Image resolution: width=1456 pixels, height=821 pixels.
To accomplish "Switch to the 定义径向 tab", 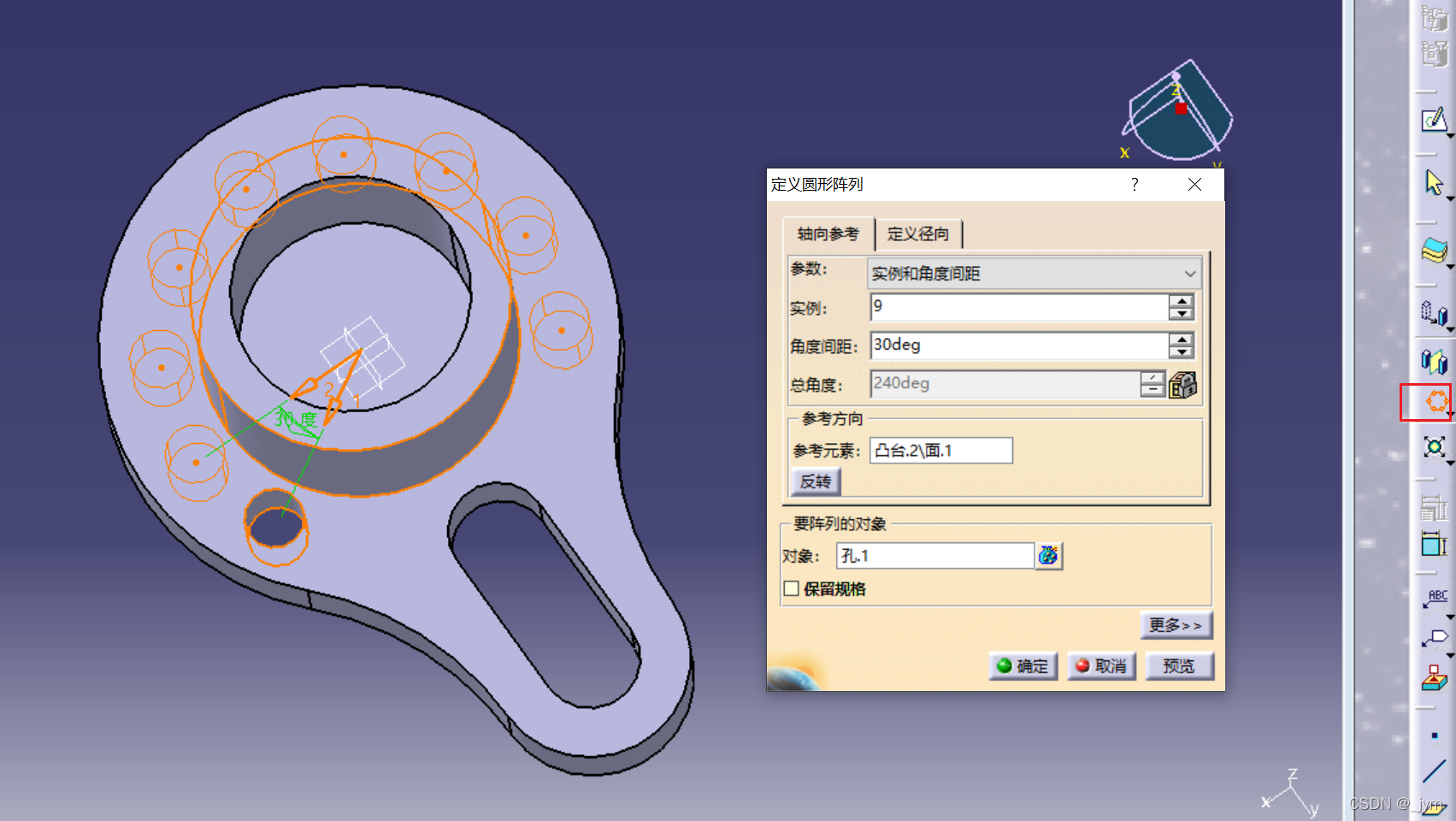I will click(x=919, y=233).
